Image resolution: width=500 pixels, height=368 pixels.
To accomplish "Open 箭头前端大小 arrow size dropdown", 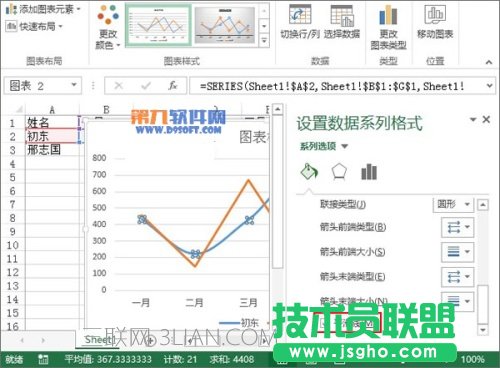I will coord(458,252).
